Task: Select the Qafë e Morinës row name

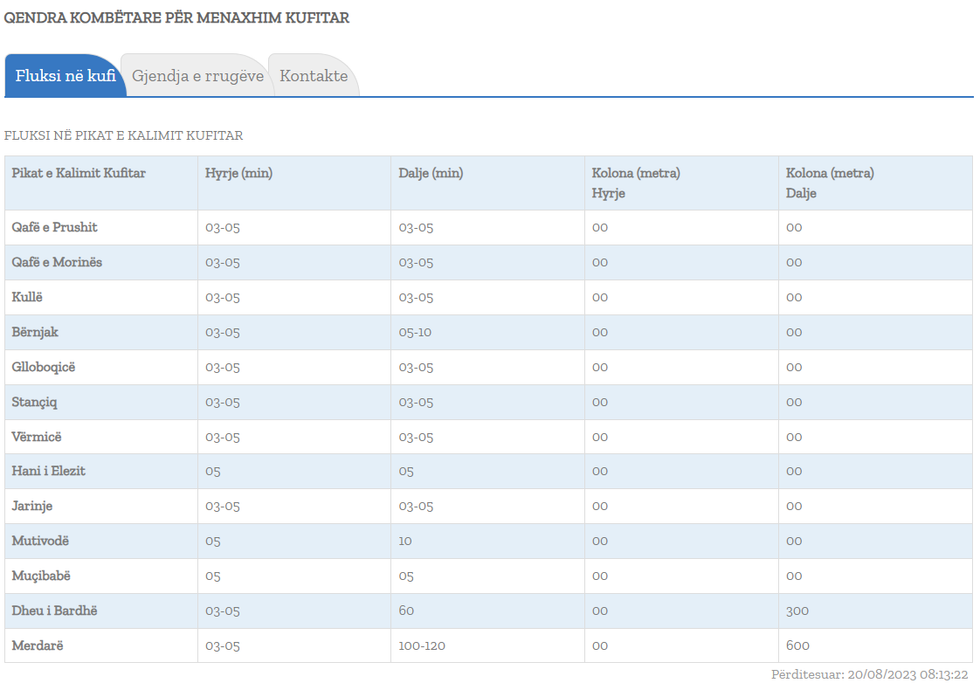Action: [57, 262]
